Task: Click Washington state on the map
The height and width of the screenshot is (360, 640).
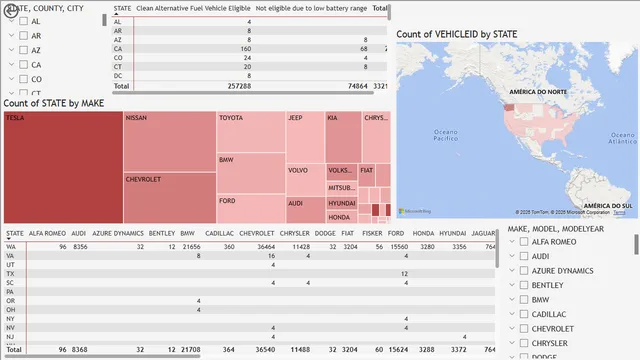Action: click(x=509, y=107)
